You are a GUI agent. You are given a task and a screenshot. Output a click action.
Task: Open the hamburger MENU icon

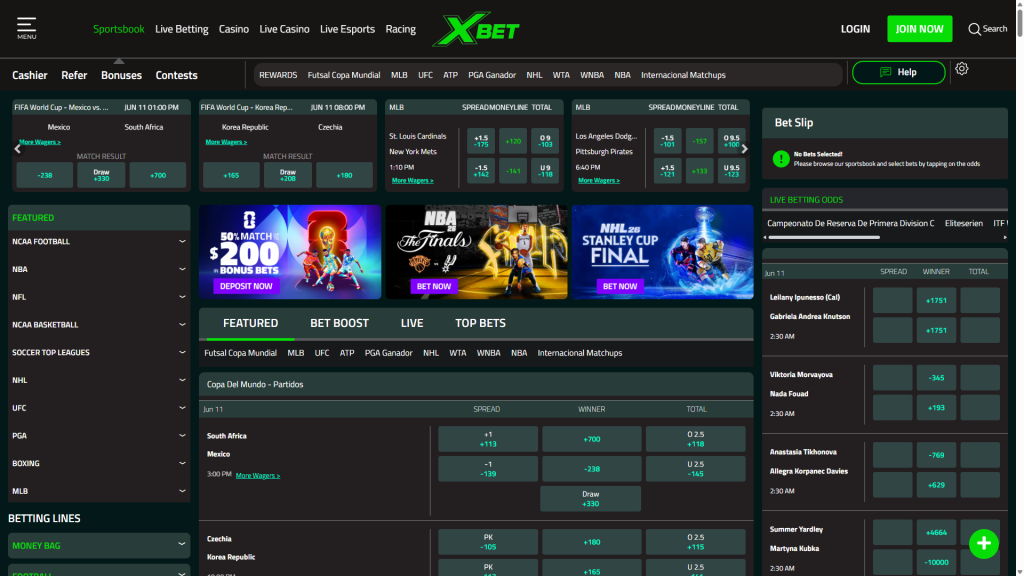point(26,28)
